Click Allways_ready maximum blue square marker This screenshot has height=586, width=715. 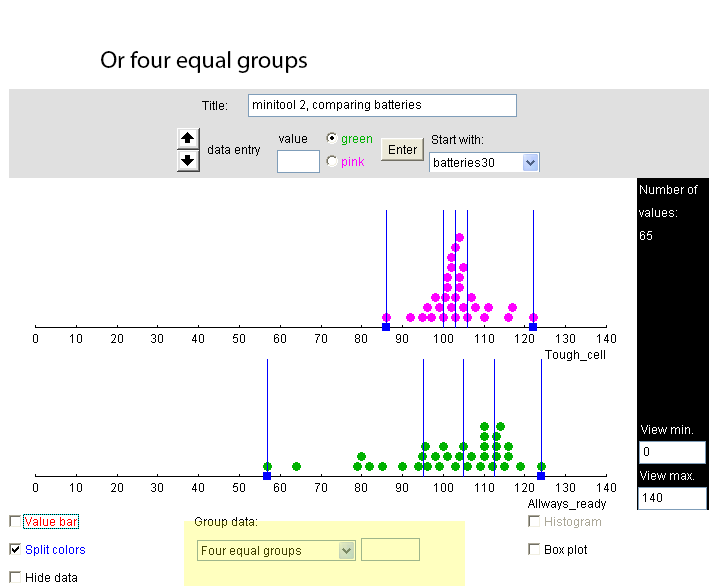[541, 476]
